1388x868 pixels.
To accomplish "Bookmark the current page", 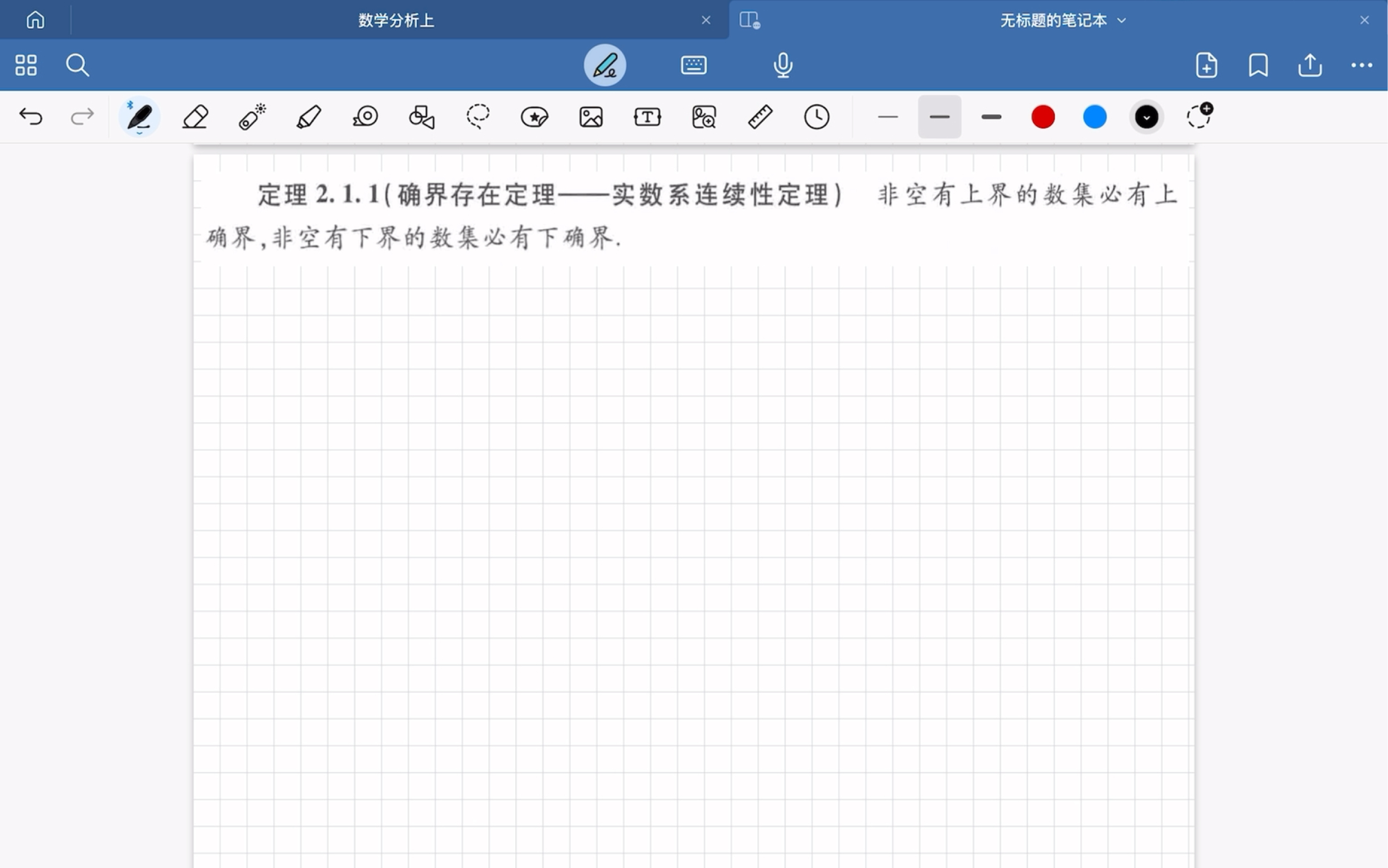I will click(x=1257, y=65).
